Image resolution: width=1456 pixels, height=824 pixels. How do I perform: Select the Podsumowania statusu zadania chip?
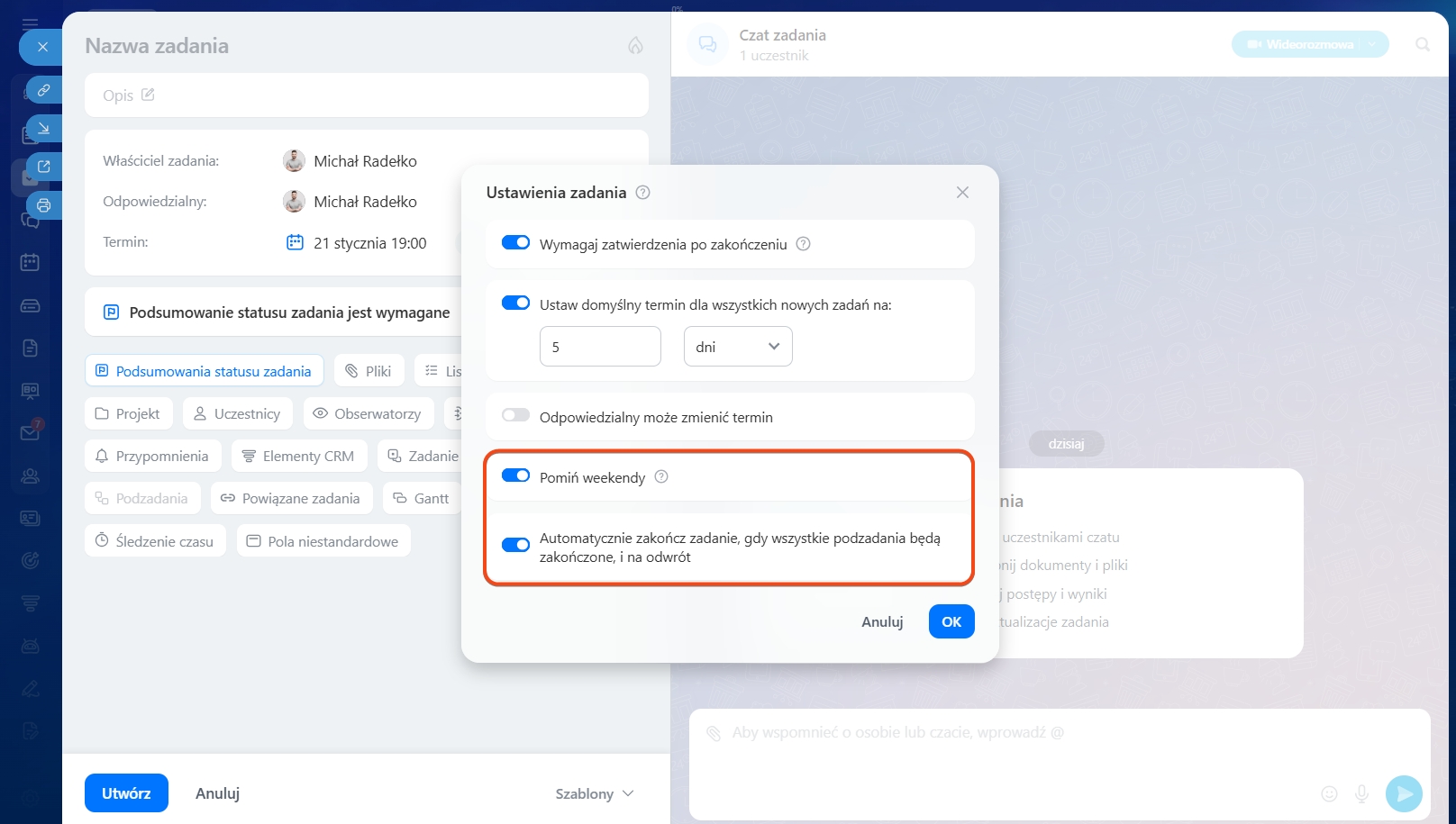[204, 371]
